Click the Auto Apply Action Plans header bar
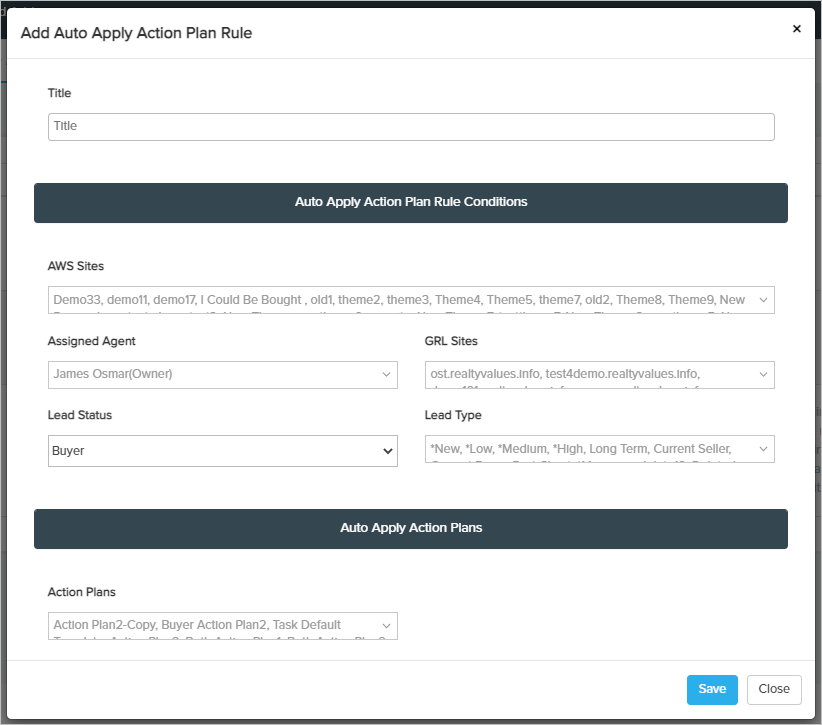The width and height of the screenshot is (822, 725). tap(410, 528)
